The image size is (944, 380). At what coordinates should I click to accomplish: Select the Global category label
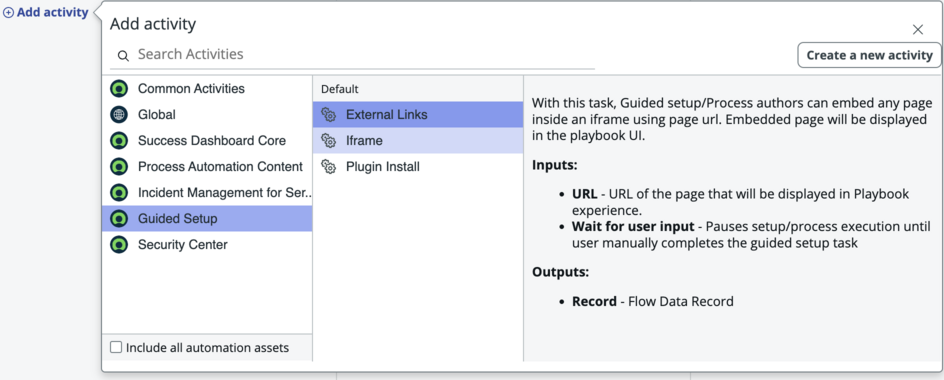coord(157,114)
